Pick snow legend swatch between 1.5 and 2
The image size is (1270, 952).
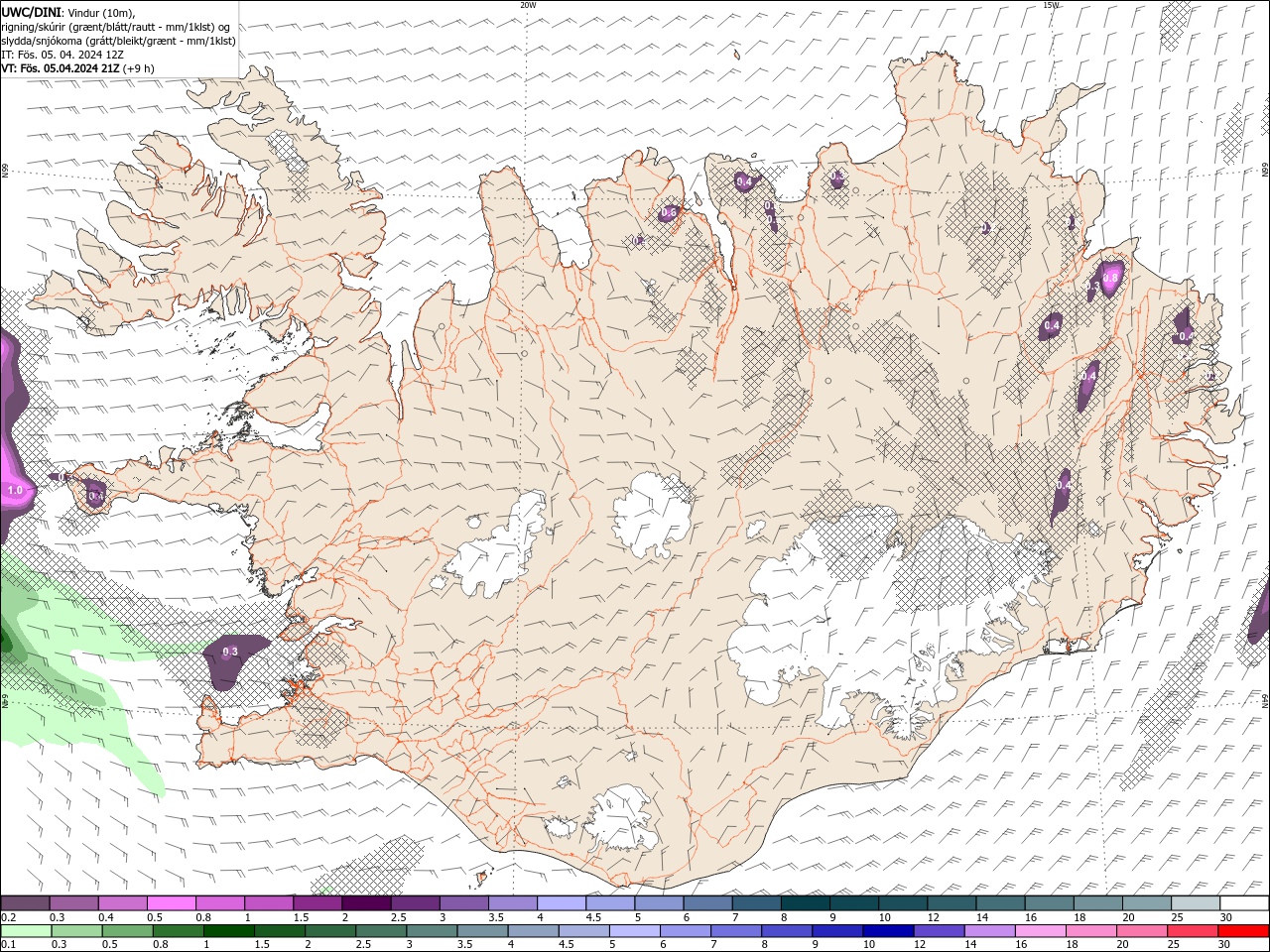pyautogui.click(x=317, y=903)
